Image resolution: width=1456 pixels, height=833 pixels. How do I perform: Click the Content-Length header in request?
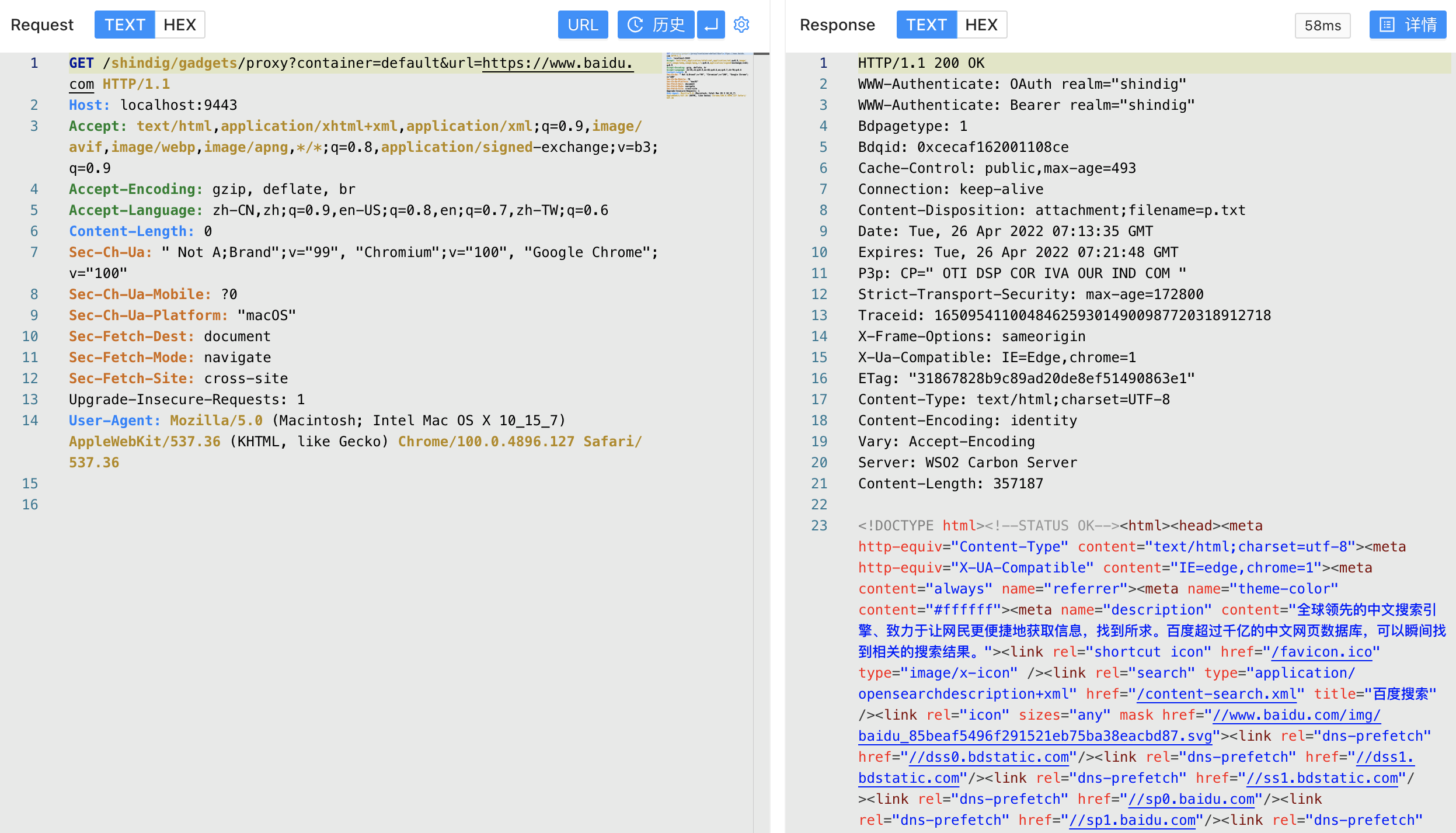(131, 231)
